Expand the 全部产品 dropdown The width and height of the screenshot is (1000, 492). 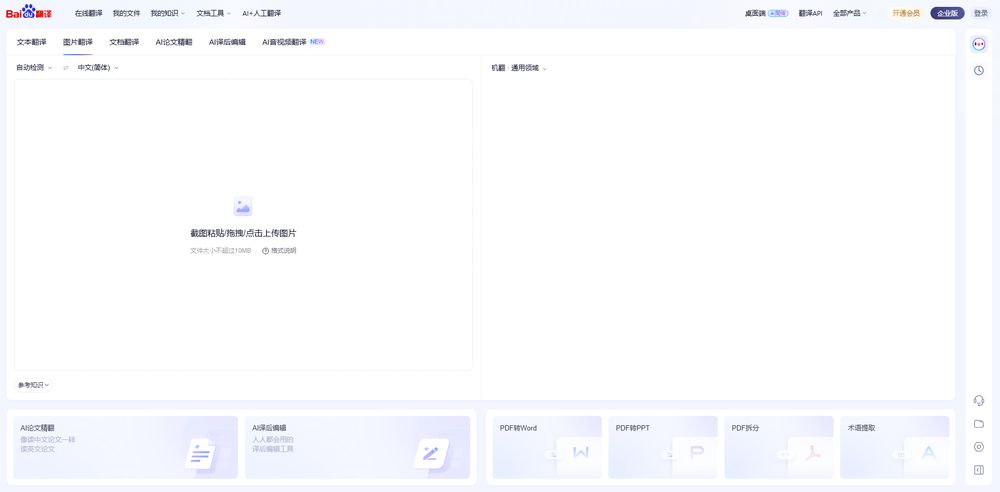pyautogui.click(x=849, y=13)
